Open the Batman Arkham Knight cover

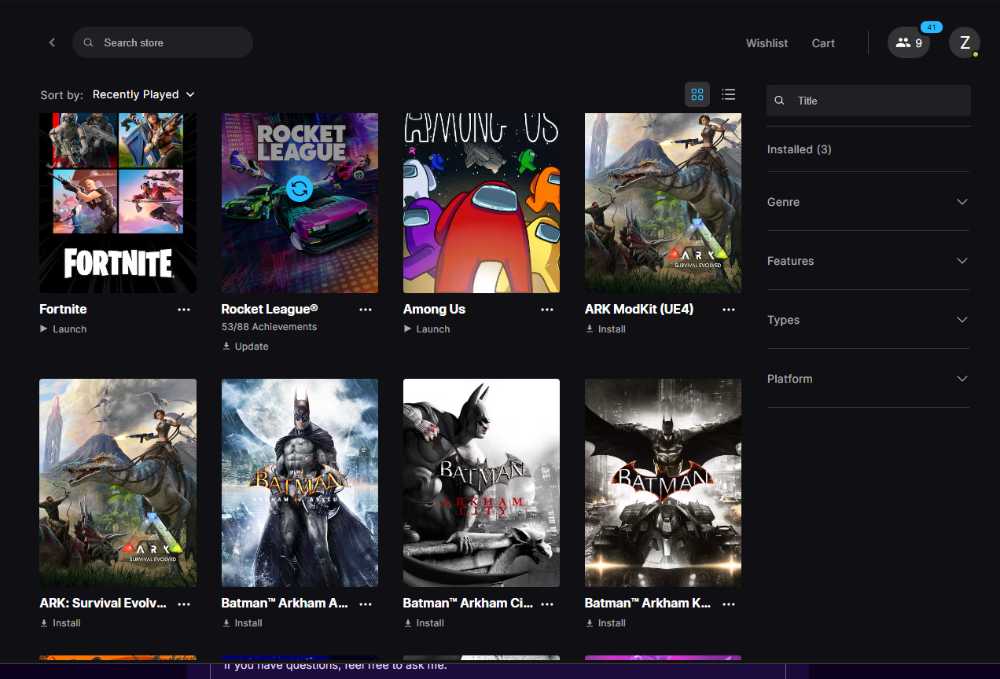(663, 483)
